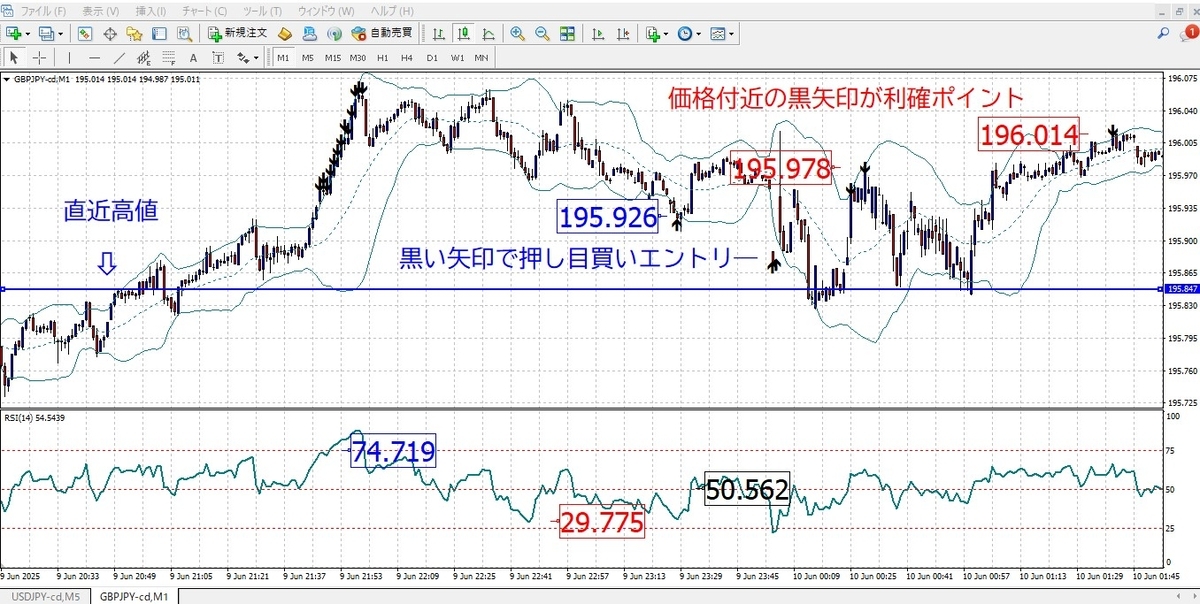Image resolution: width=1200 pixels, height=604 pixels.
Task: Open ツール (T) menu
Action: [x=262, y=10]
